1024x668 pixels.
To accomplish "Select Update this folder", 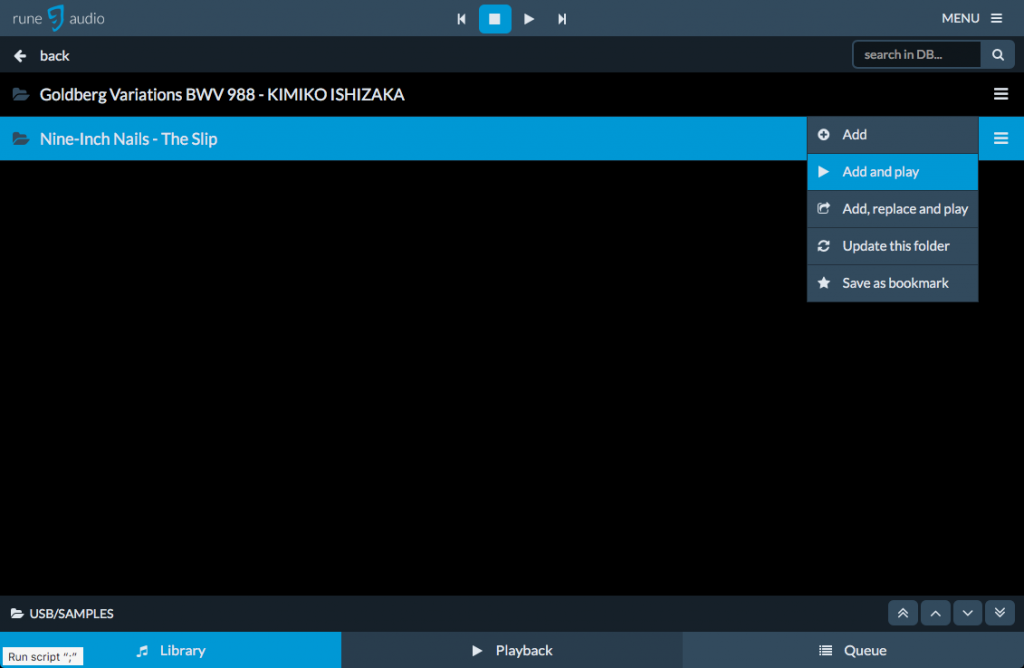I will pos(892,246).
